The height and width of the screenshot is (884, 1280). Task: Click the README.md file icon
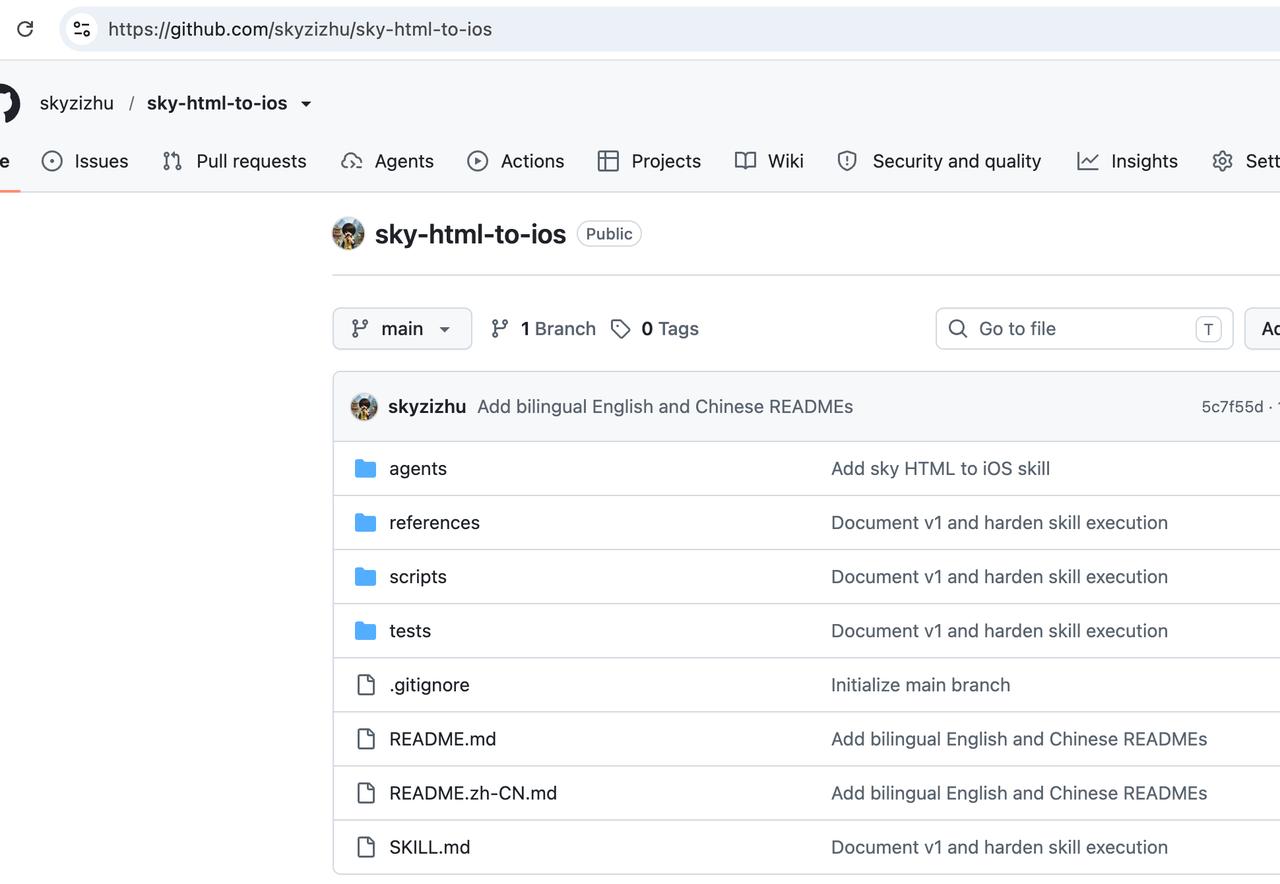pos(366,739)
